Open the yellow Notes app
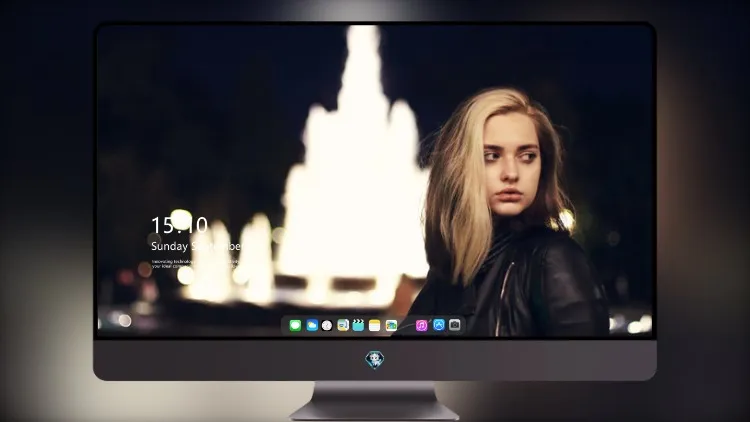Image resolution: width=750 pixels, height=422 pixels. pyautogui.click(x=375, y=325)
